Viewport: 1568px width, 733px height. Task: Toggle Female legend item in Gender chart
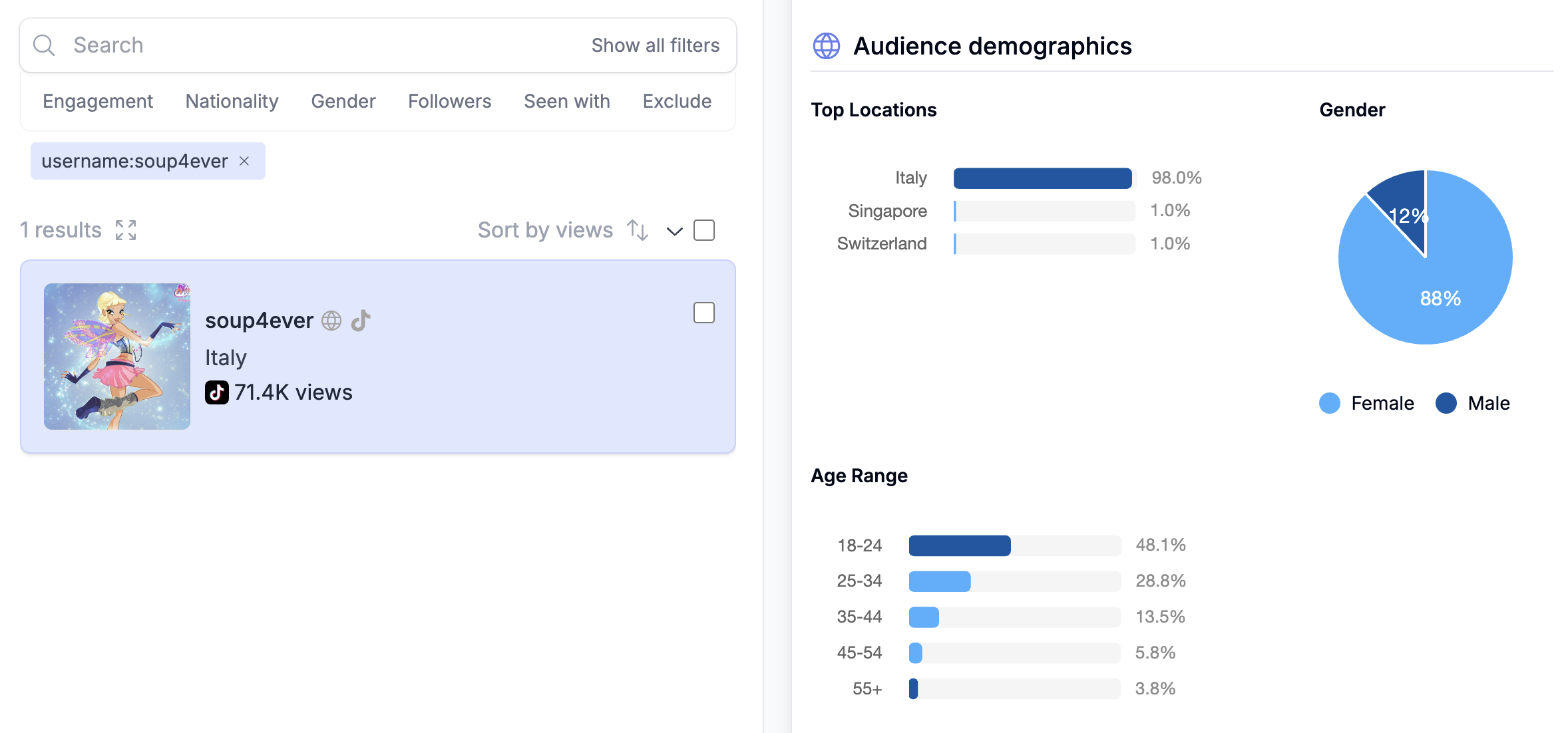point(1366,403)
